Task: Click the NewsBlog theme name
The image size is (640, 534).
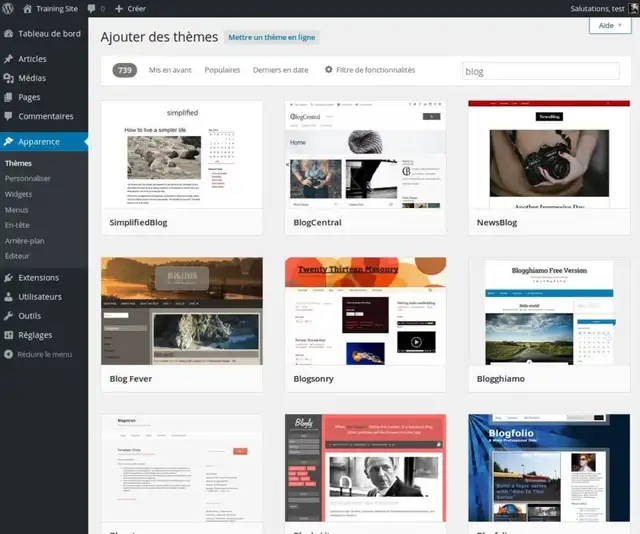Action: 497,222
